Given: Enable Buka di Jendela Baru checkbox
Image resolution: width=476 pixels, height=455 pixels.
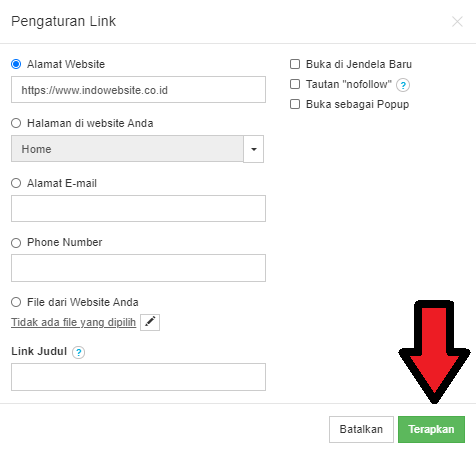Looking at the screenshot, I should 295,64.
